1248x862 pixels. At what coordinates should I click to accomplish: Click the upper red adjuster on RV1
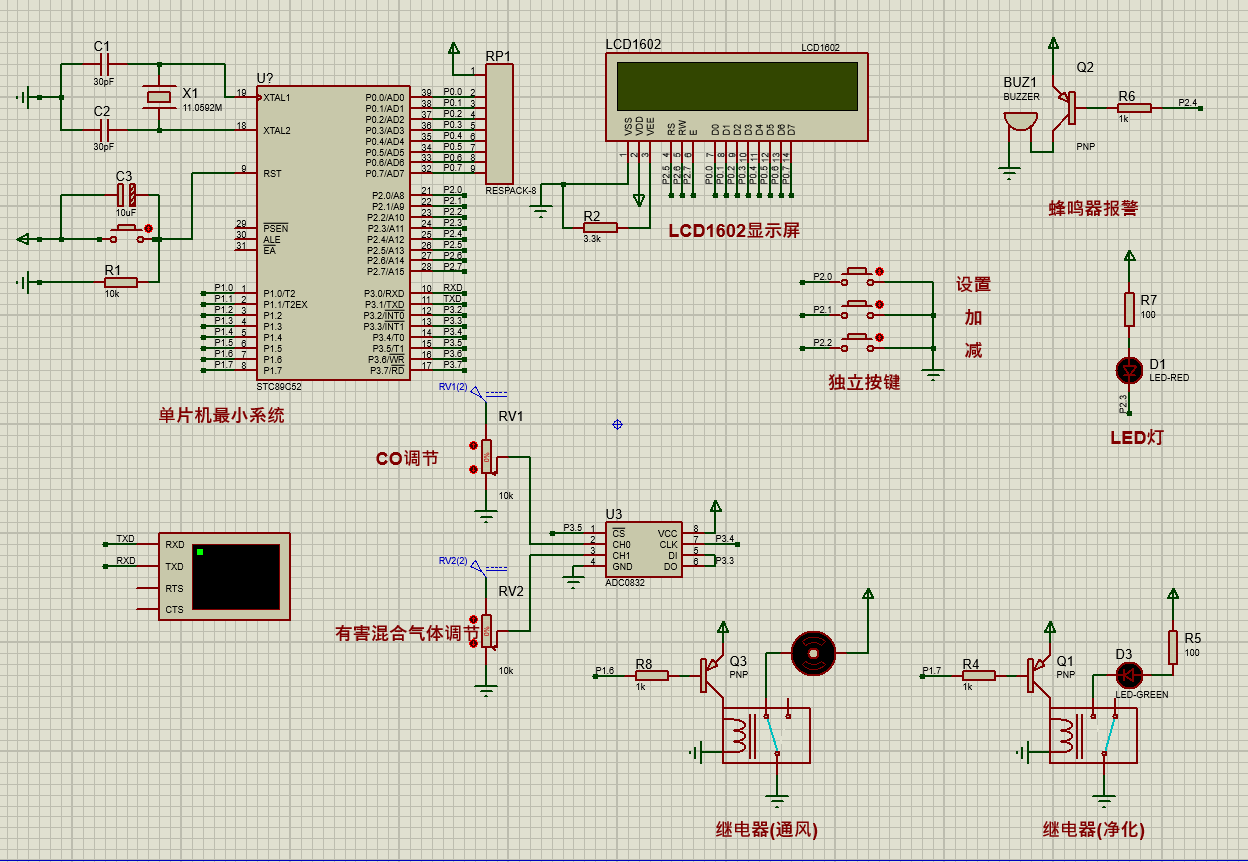(472, 444)
